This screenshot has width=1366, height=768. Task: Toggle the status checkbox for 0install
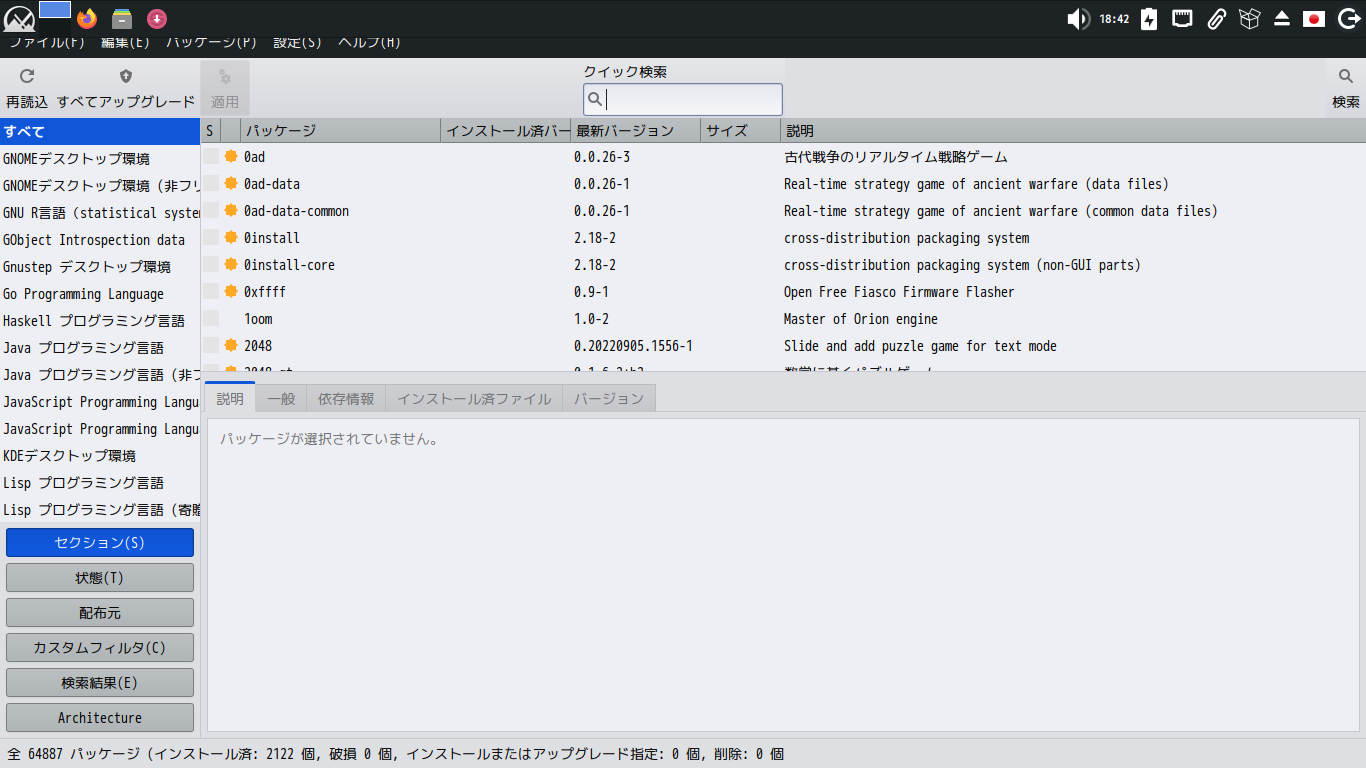coord(211,238)
